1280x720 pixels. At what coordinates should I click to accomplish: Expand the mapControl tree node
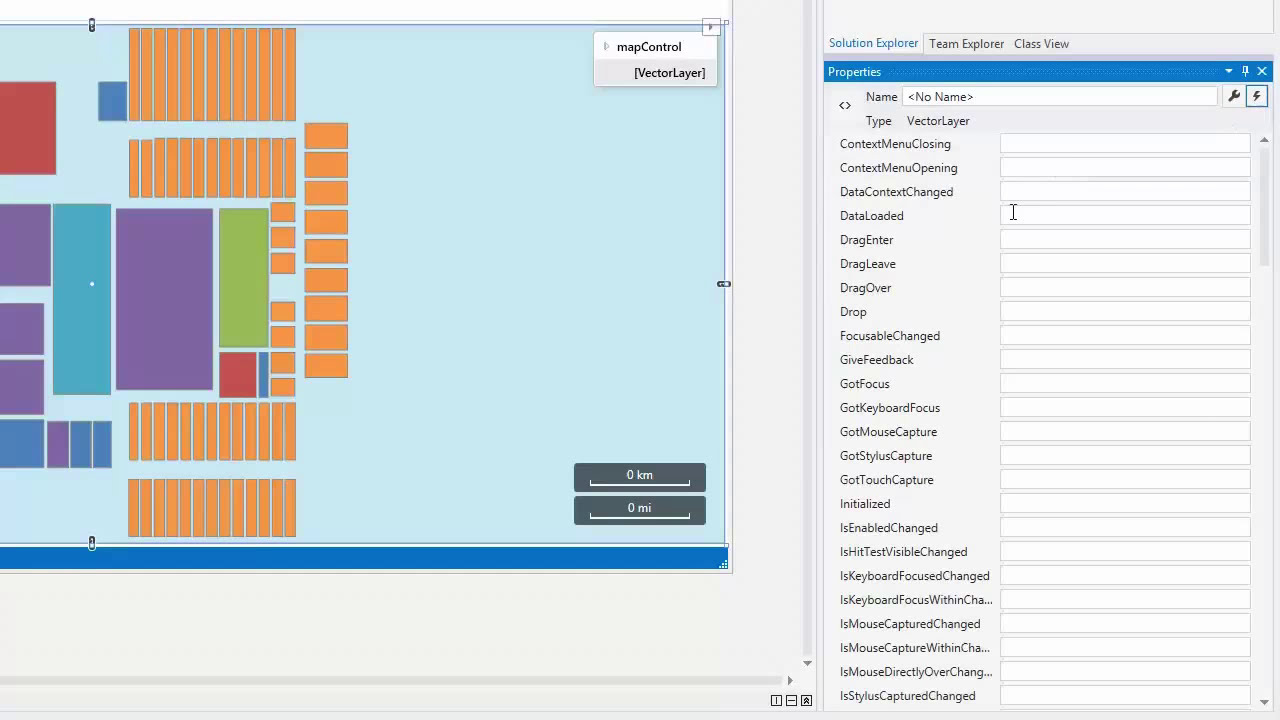click(x=606, y=47)
